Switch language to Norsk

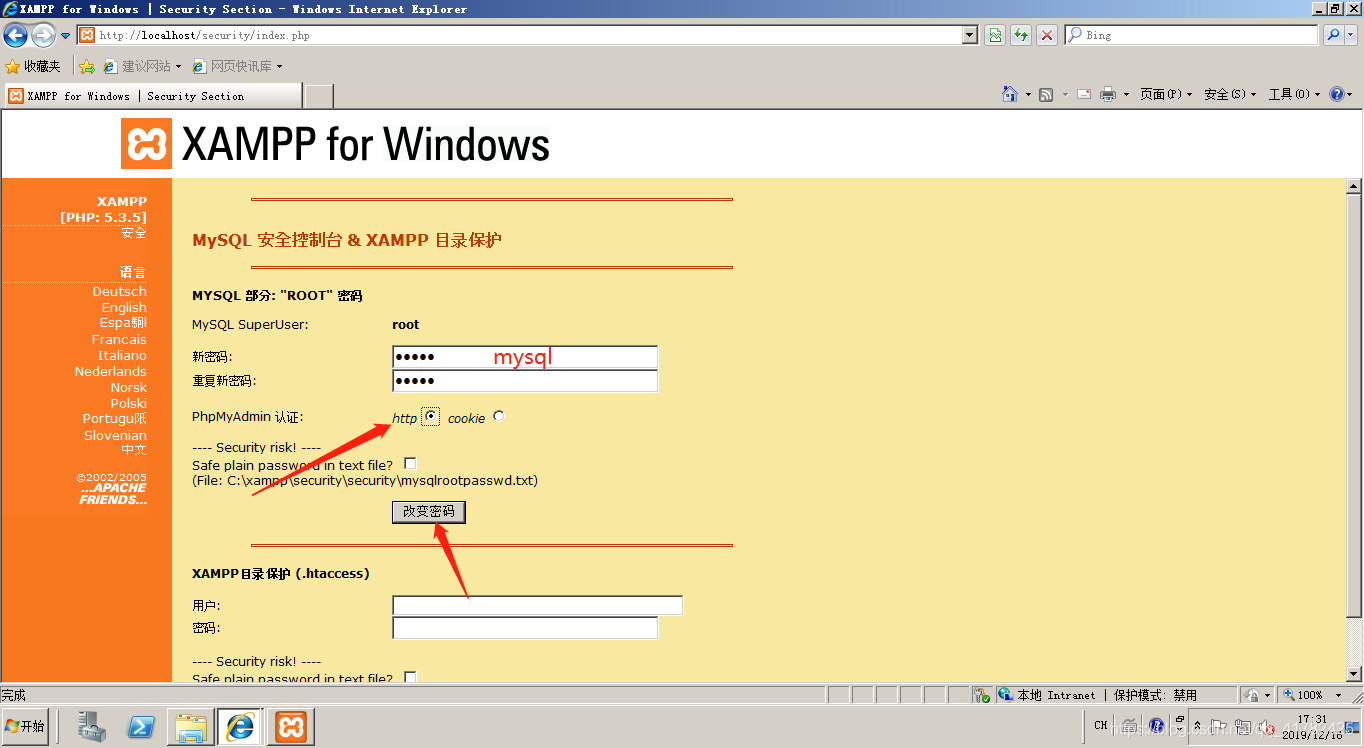pos(129,387)
